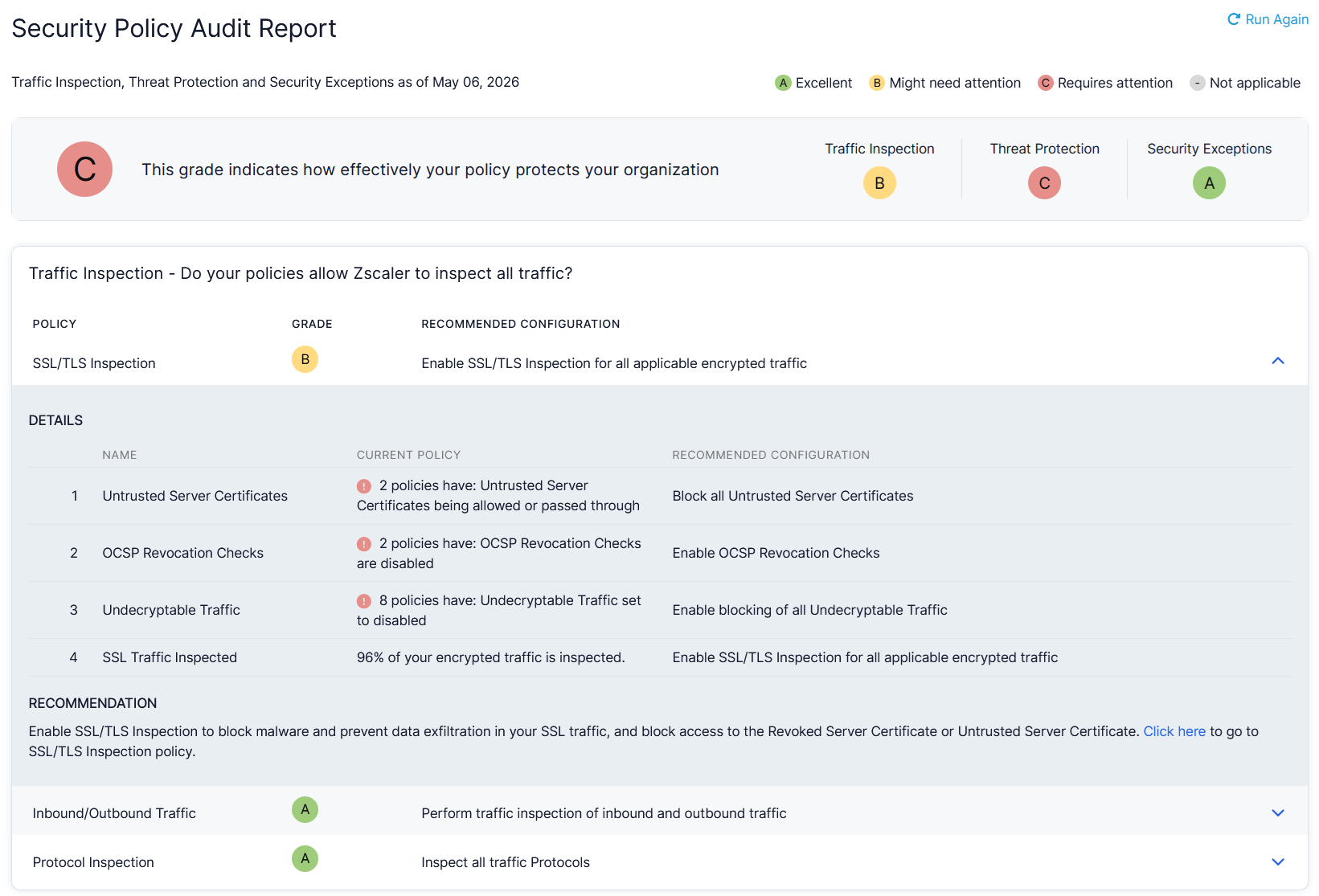Click the GRADE column header

[312, 324]
